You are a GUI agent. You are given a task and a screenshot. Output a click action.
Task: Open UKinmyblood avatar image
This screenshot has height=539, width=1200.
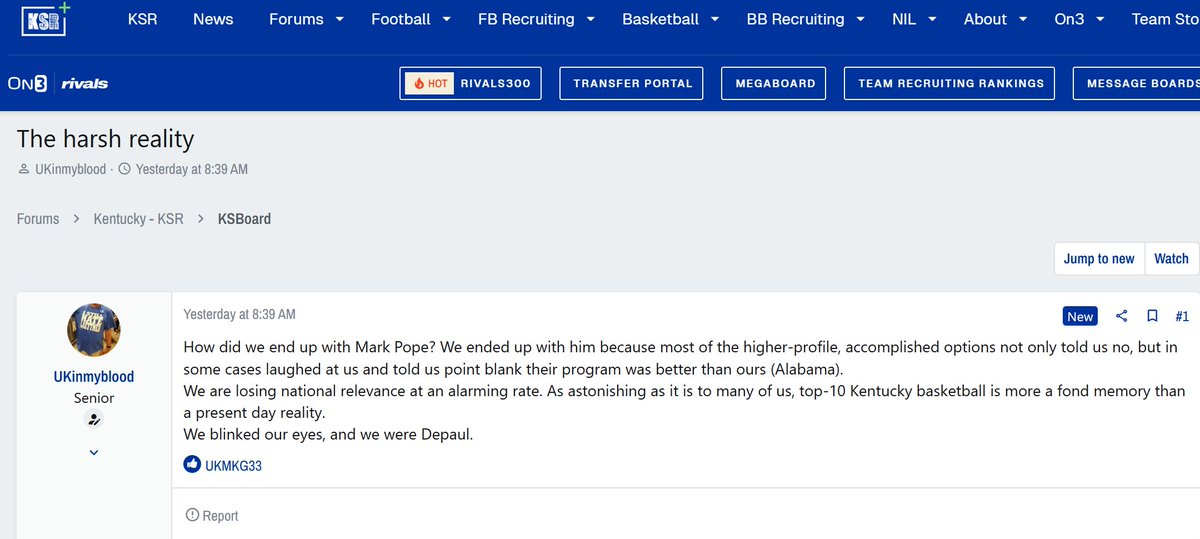coord(94,331)
